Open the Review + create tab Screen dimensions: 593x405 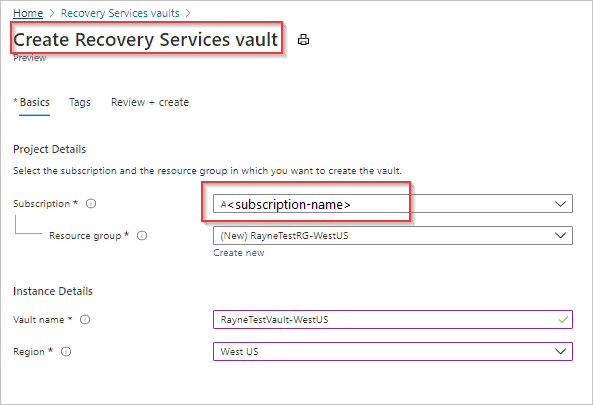150,102
